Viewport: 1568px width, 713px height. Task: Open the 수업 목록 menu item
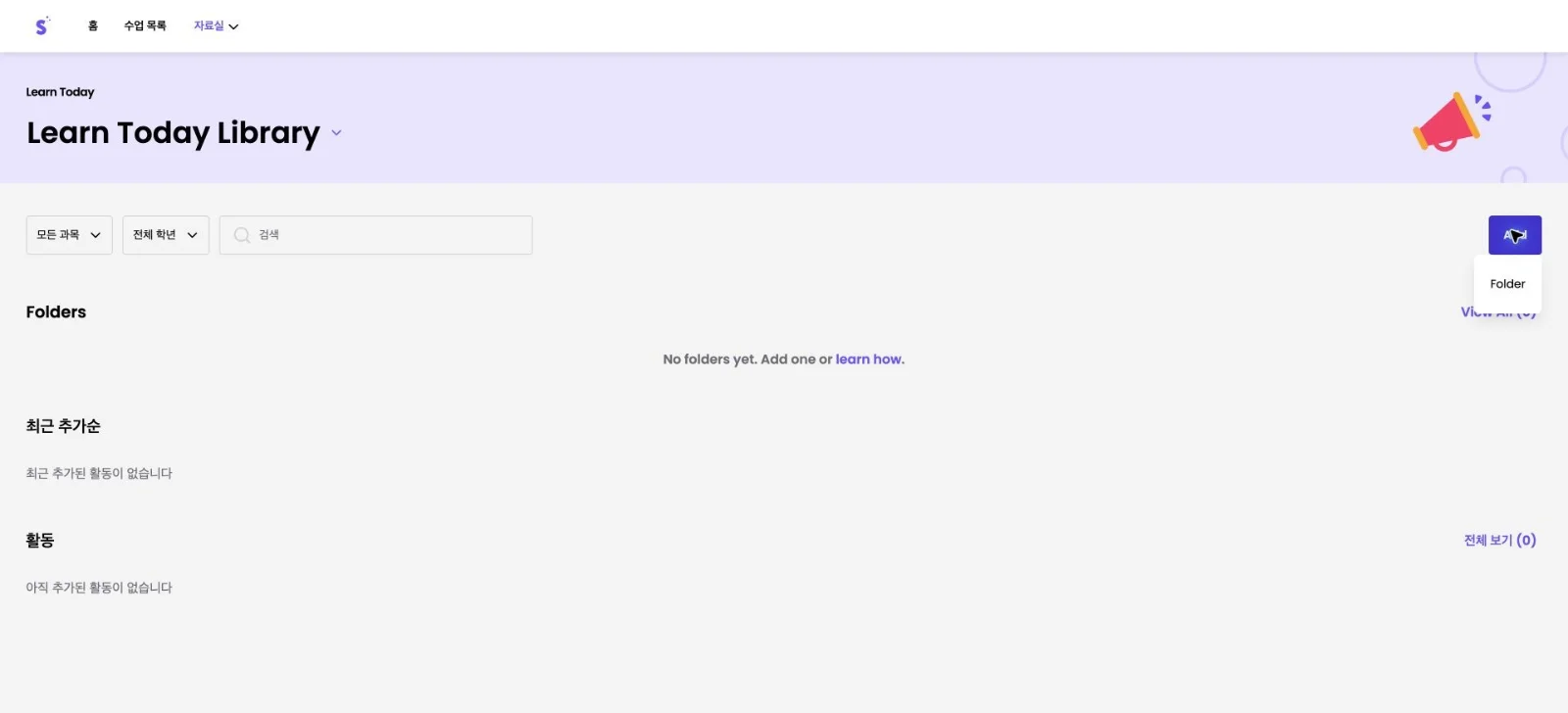point(145,25)
